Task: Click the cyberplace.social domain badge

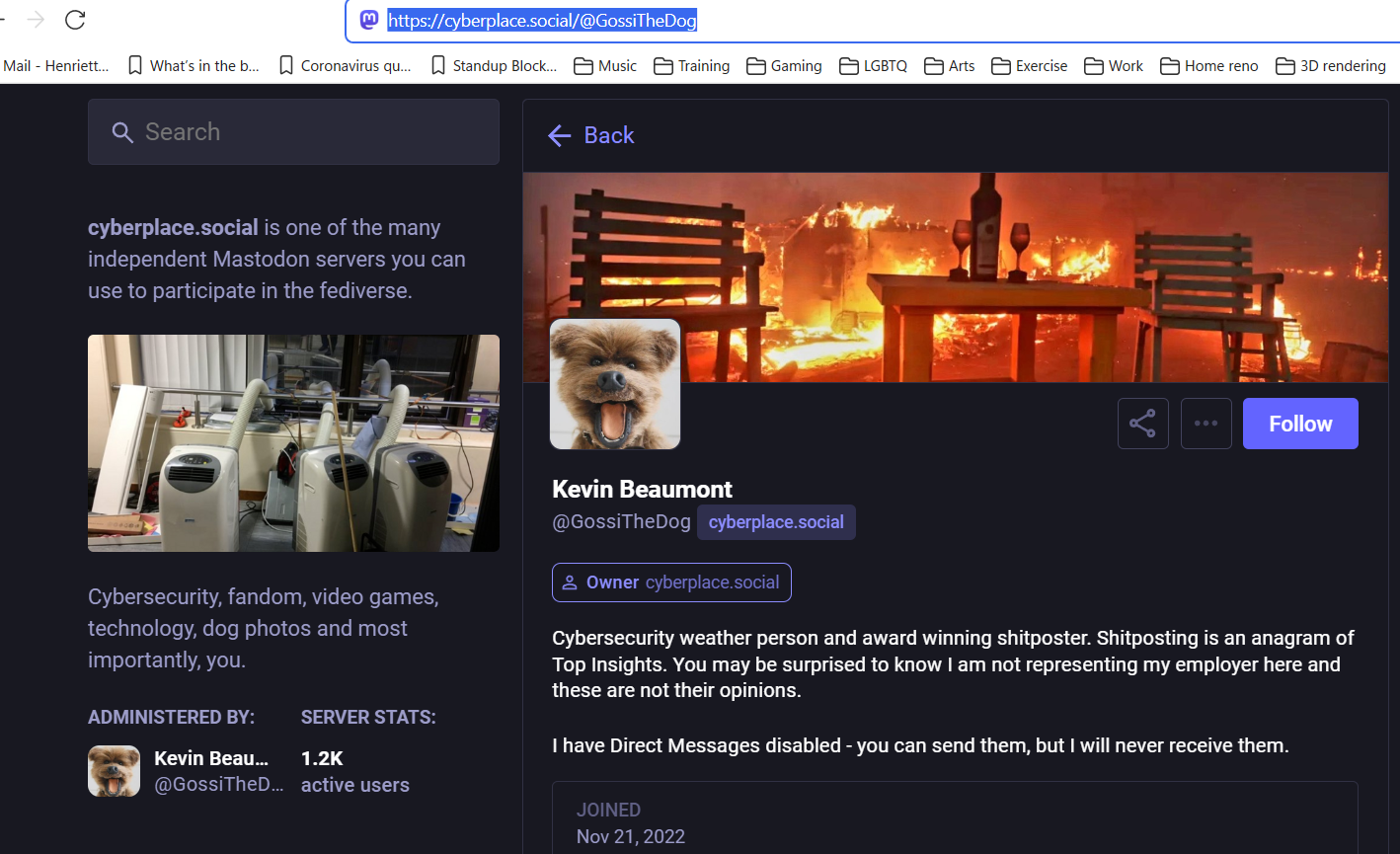Action: (x=776, y=522)
